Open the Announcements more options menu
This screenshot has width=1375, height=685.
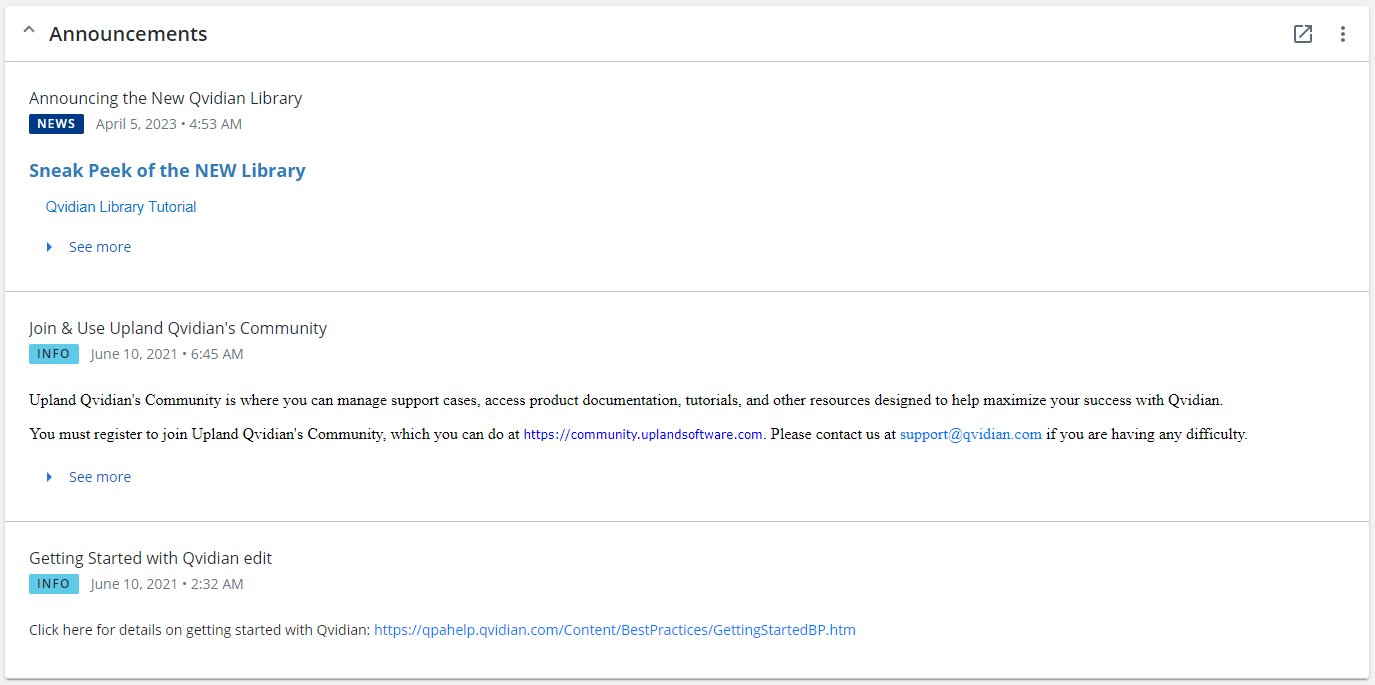[1343, 34]
